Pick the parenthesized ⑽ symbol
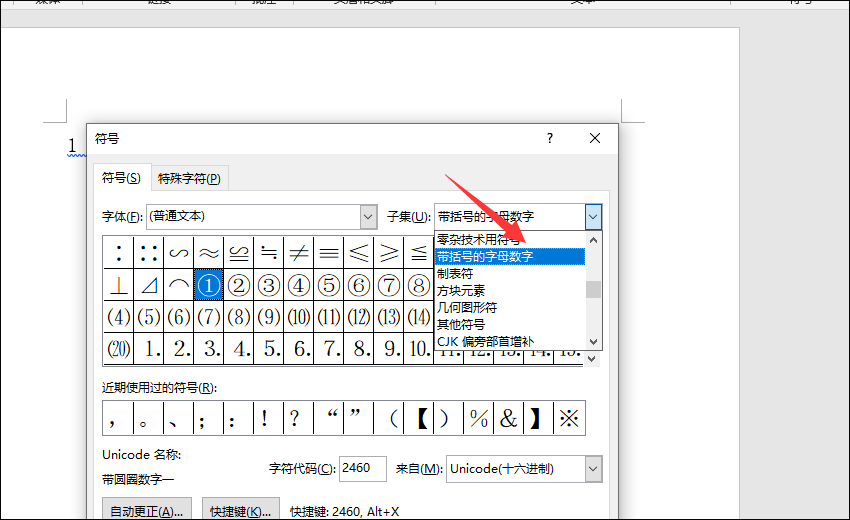 [299, 317]
